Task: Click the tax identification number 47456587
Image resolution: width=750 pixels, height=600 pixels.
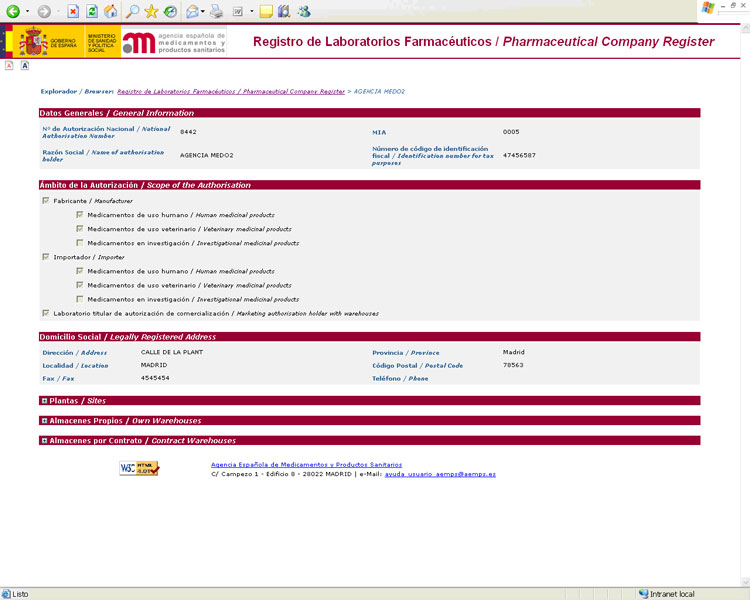Action: click(x=519, y=156)
